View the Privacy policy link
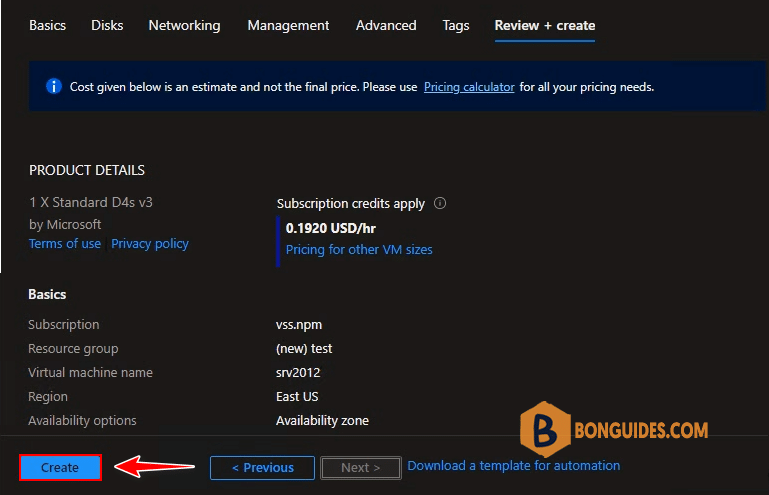The width and height of the screenshot is (769, 495). tap(150, 244)
